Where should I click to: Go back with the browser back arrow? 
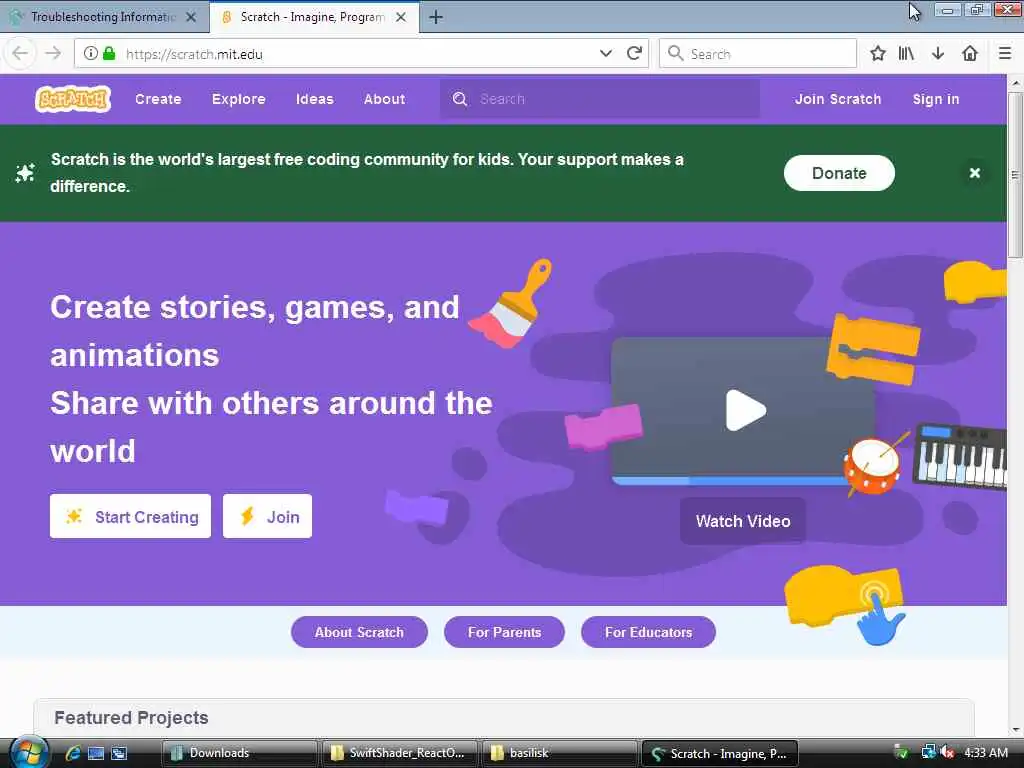20,54
